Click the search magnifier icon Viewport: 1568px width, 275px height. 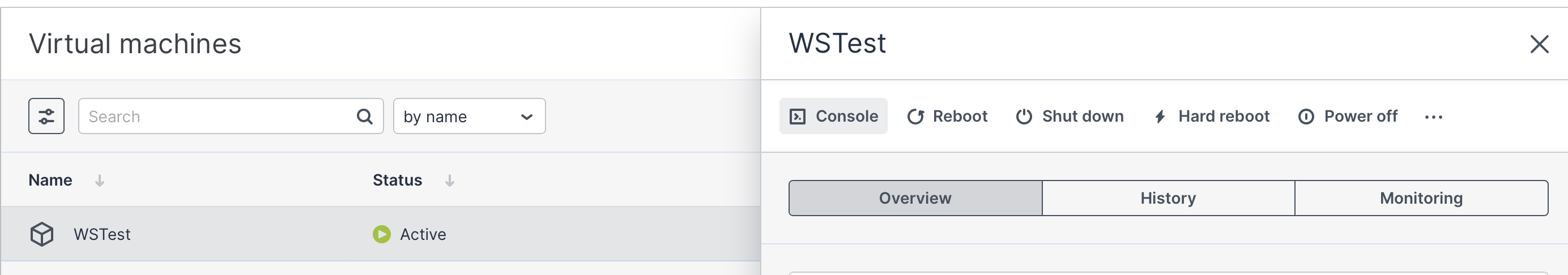tap(364, 116)
